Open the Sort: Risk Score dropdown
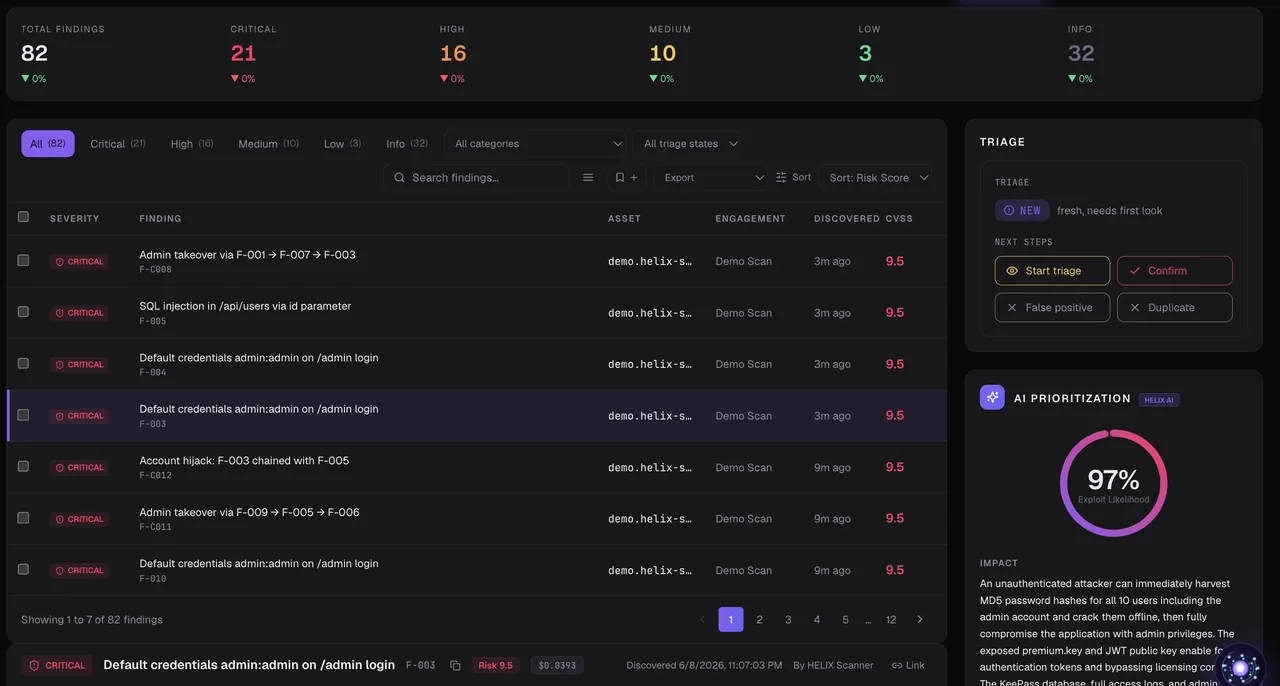 (877, 178)
